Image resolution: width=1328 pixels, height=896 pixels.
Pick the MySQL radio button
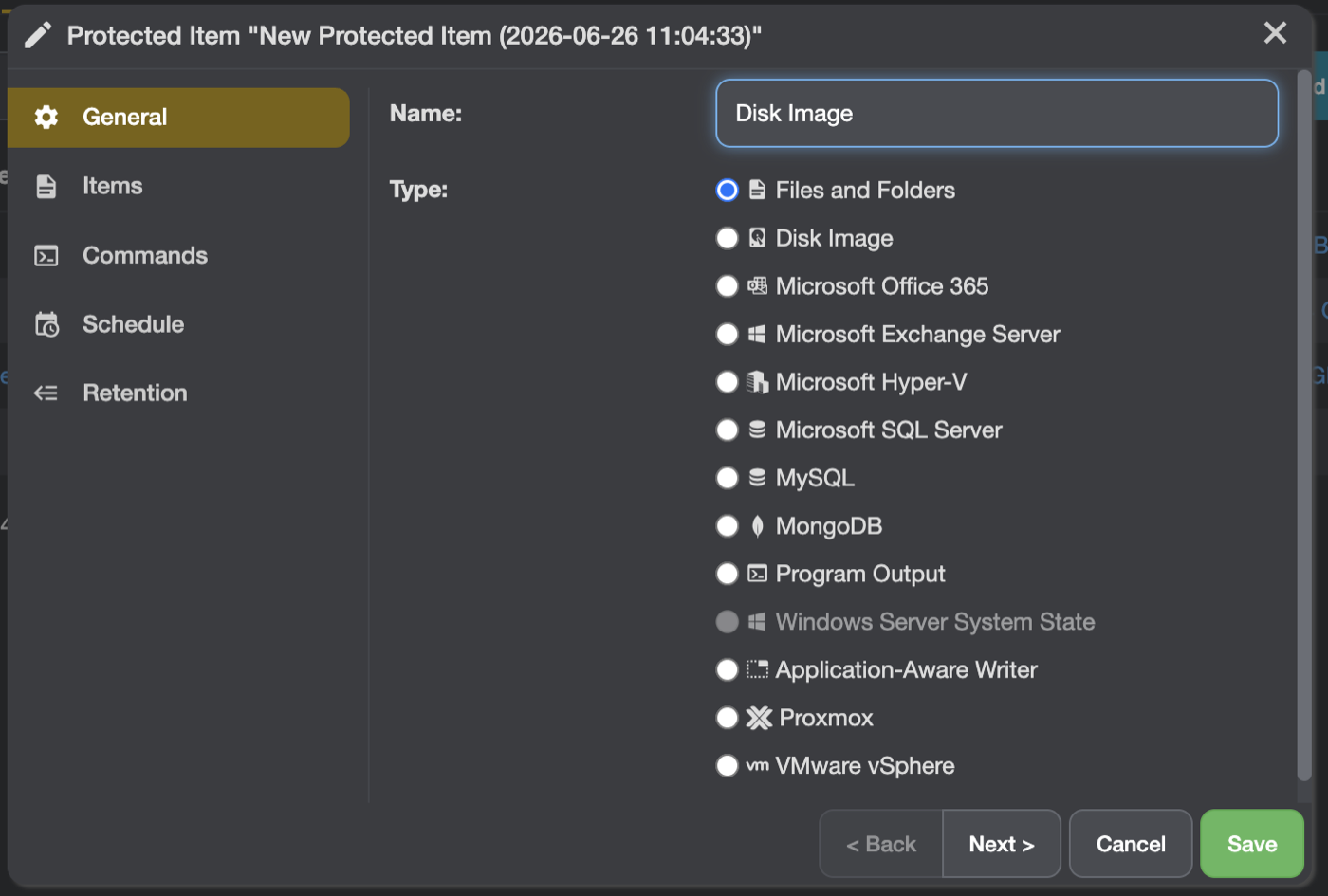728,478
